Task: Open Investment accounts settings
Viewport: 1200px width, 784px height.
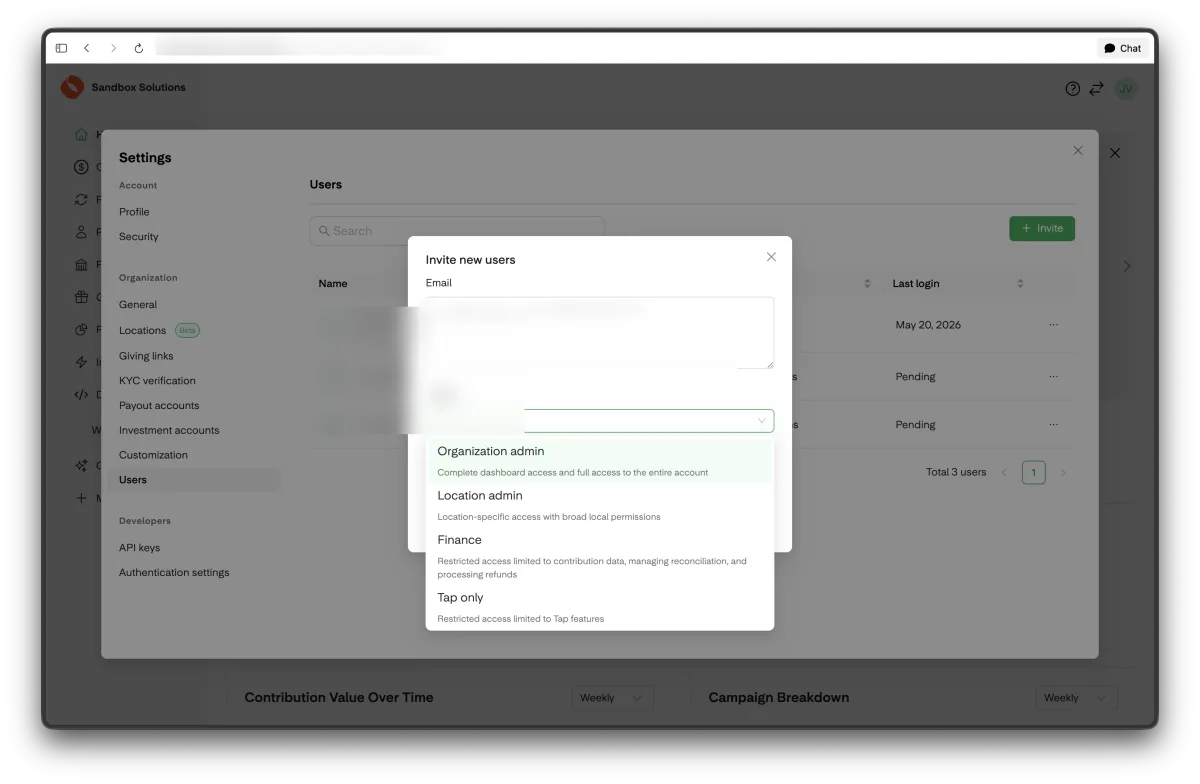Action: tap(169, 431)
